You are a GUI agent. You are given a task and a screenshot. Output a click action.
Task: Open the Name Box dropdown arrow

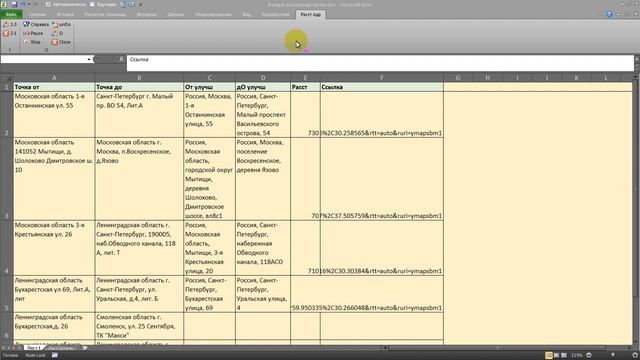click(89, 60)
